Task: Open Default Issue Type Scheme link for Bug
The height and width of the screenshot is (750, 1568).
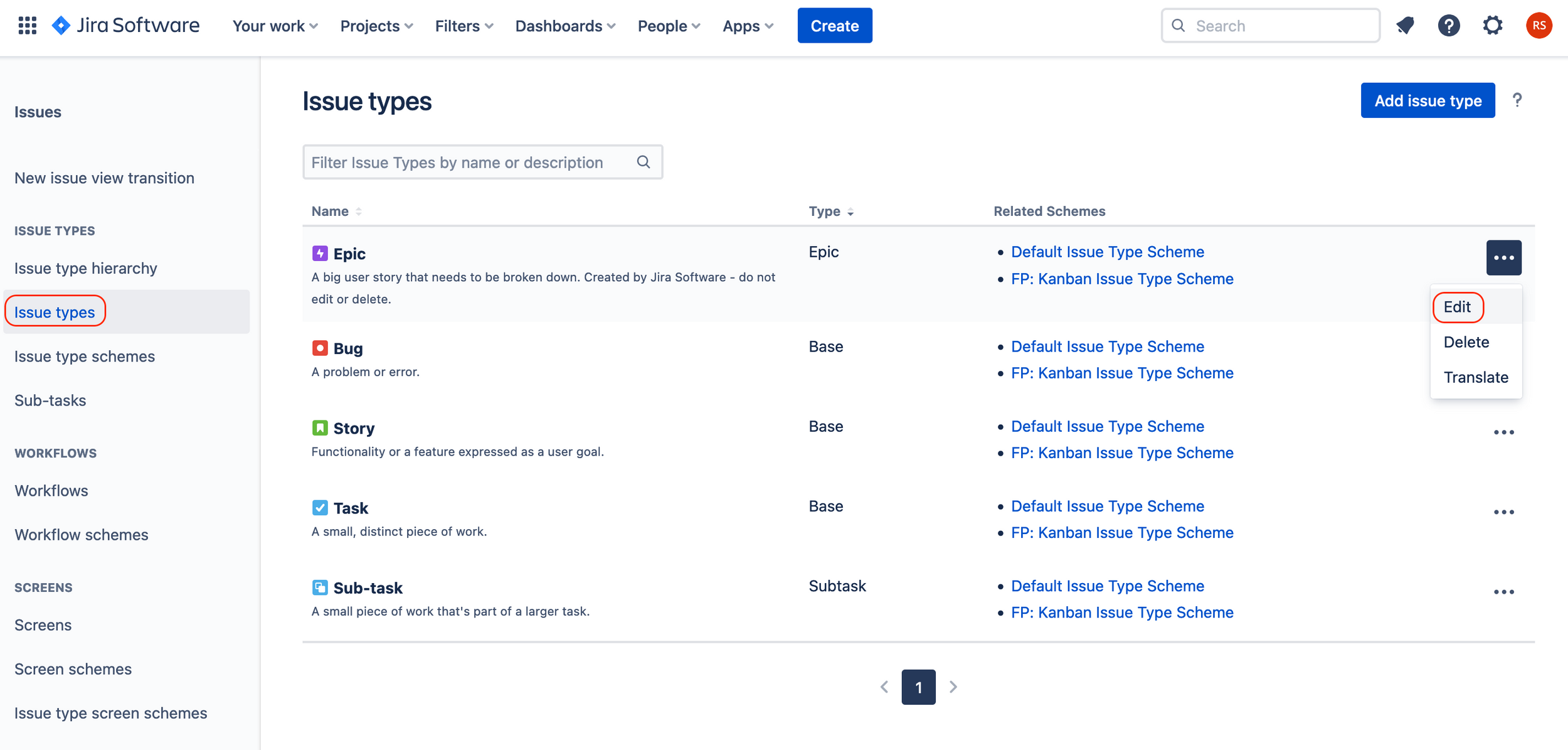Action: click(x=1107, y=346)
